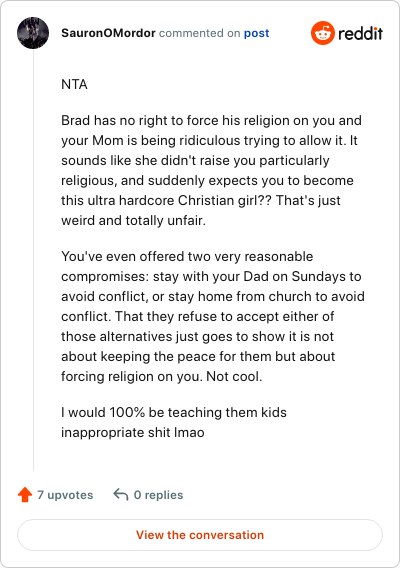Screen dimensions: 400x568
Task: Select the '7 upvotes' label
Action: click(65, 495)
